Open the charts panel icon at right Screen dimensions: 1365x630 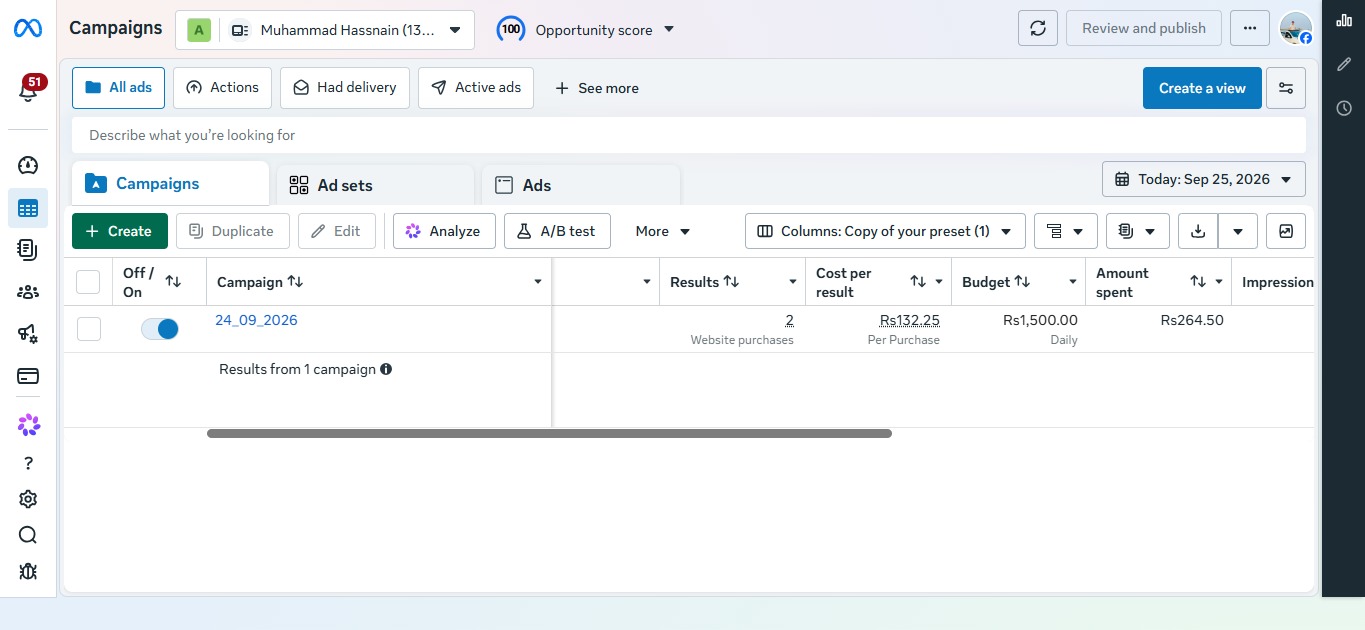pos(1344,20)
